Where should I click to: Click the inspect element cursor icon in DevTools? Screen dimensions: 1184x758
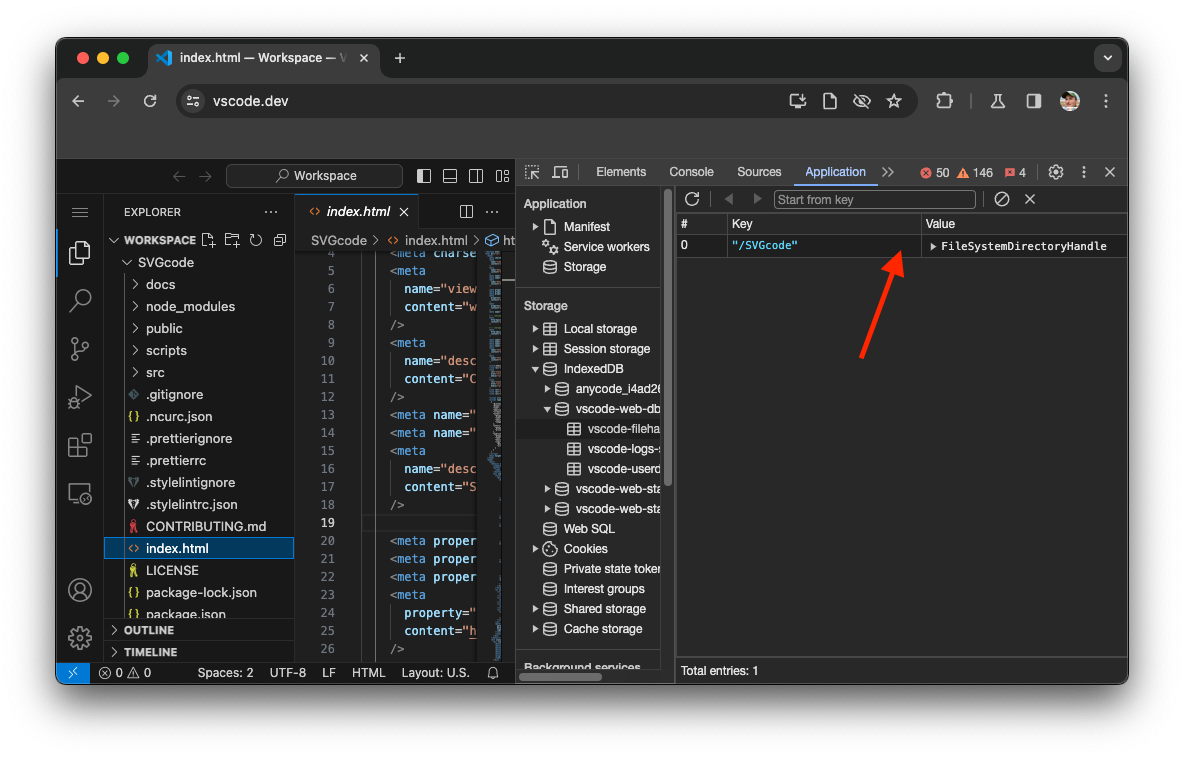point(531,171)
